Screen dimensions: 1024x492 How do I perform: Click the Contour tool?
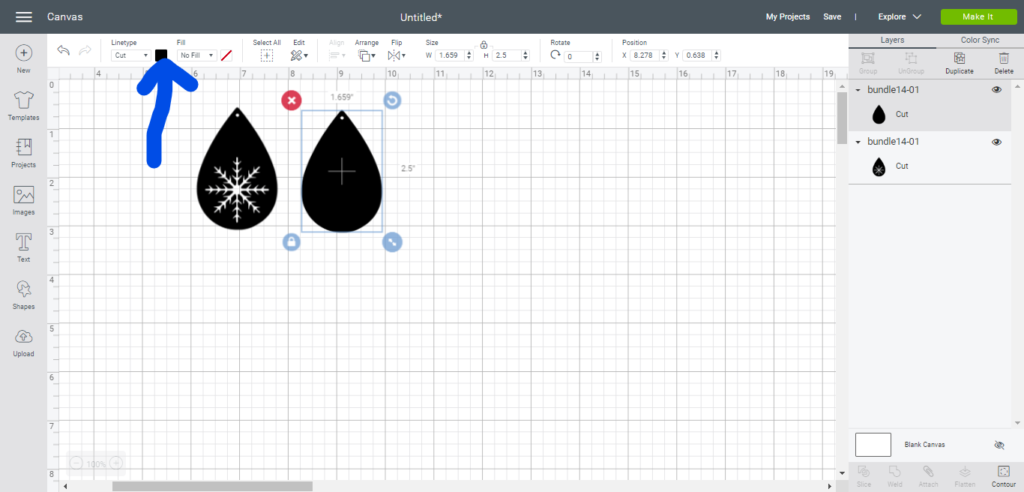pyautogui.click(x=1002, y=475)
